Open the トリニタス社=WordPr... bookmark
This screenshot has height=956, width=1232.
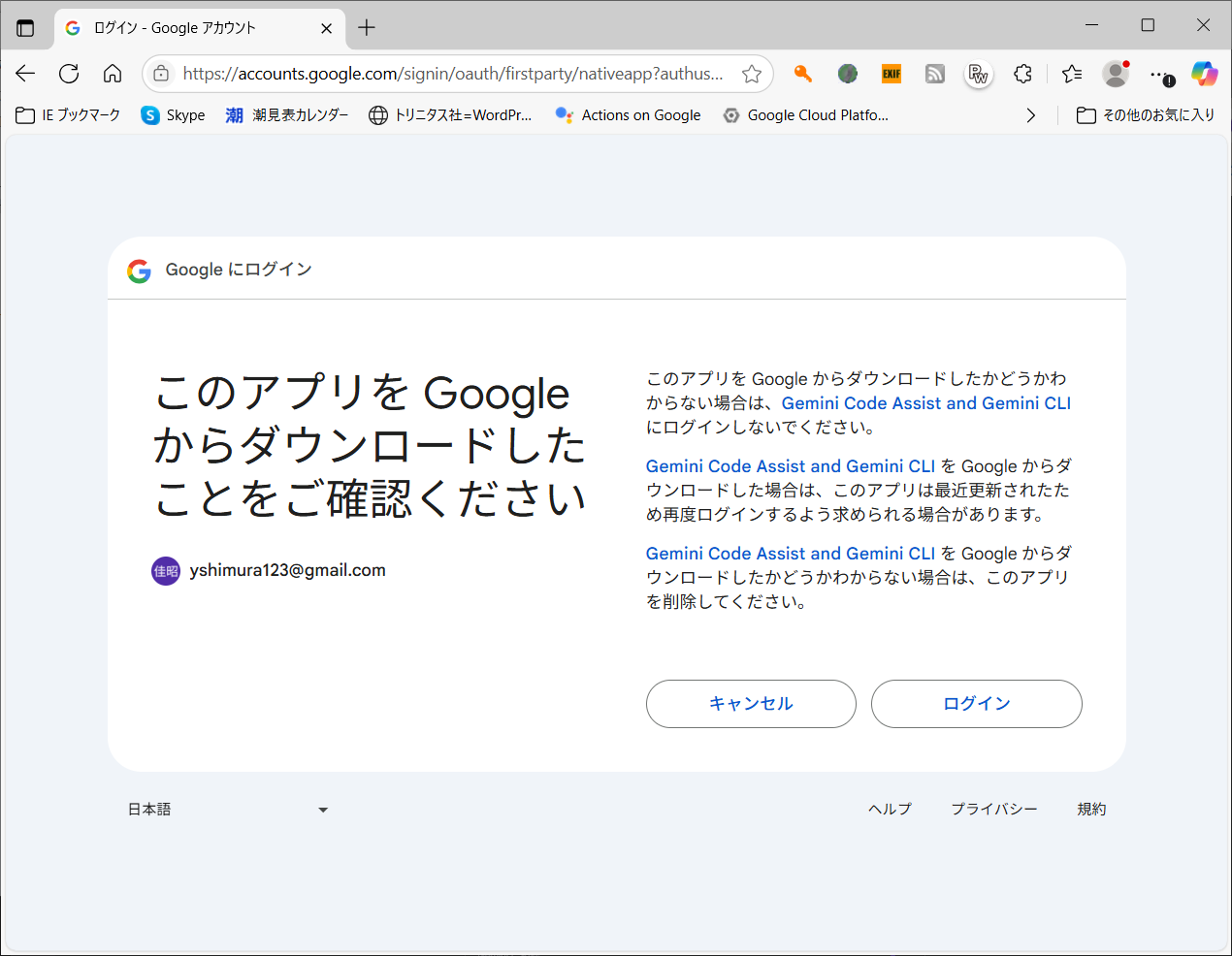coord(450,115)
